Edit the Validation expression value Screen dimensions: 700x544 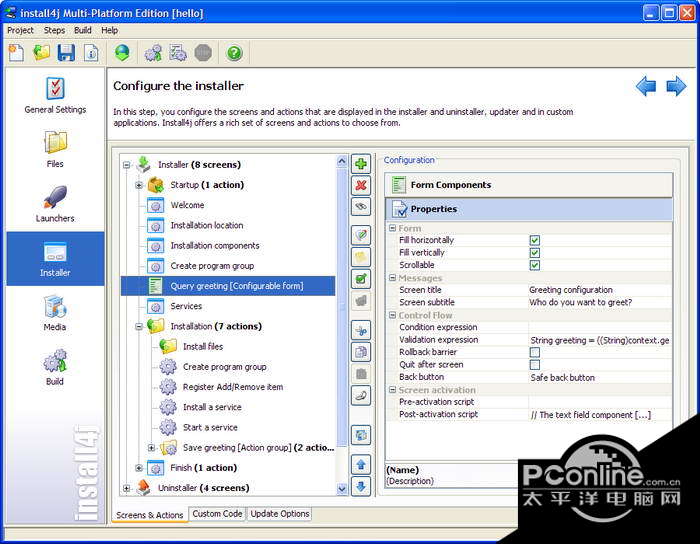(600, 340)
